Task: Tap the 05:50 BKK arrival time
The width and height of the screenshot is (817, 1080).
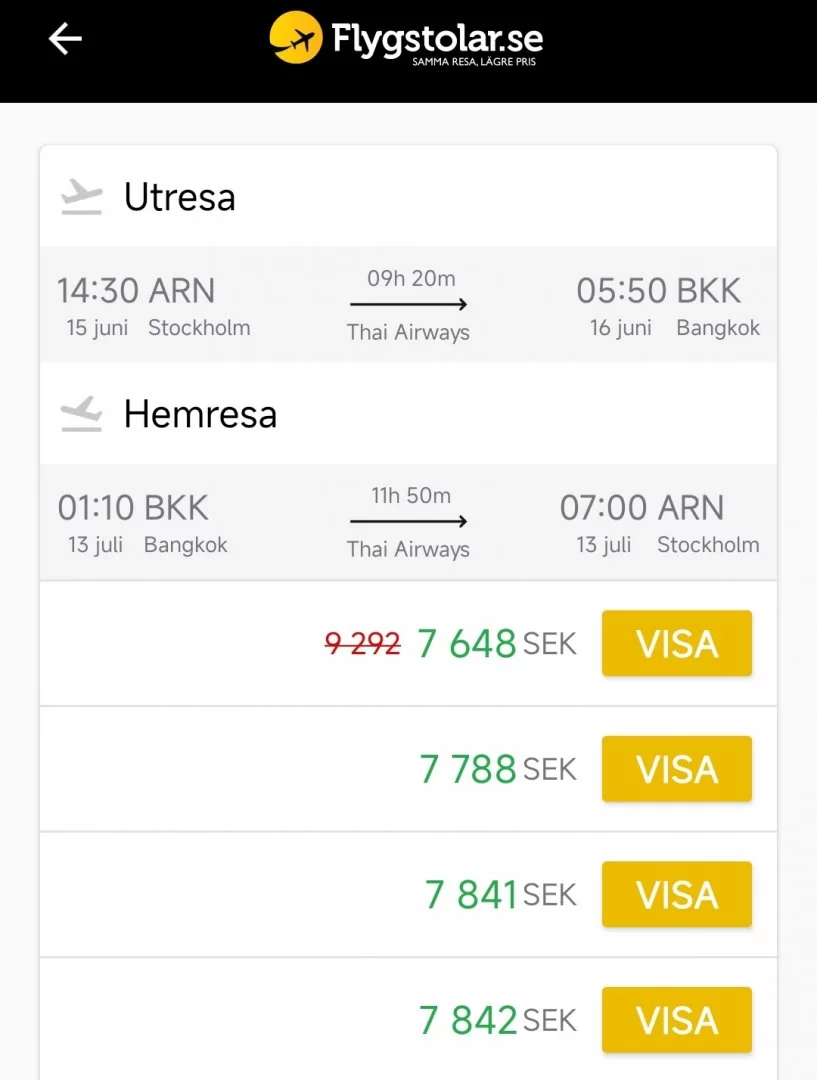Action: (658, 291)
